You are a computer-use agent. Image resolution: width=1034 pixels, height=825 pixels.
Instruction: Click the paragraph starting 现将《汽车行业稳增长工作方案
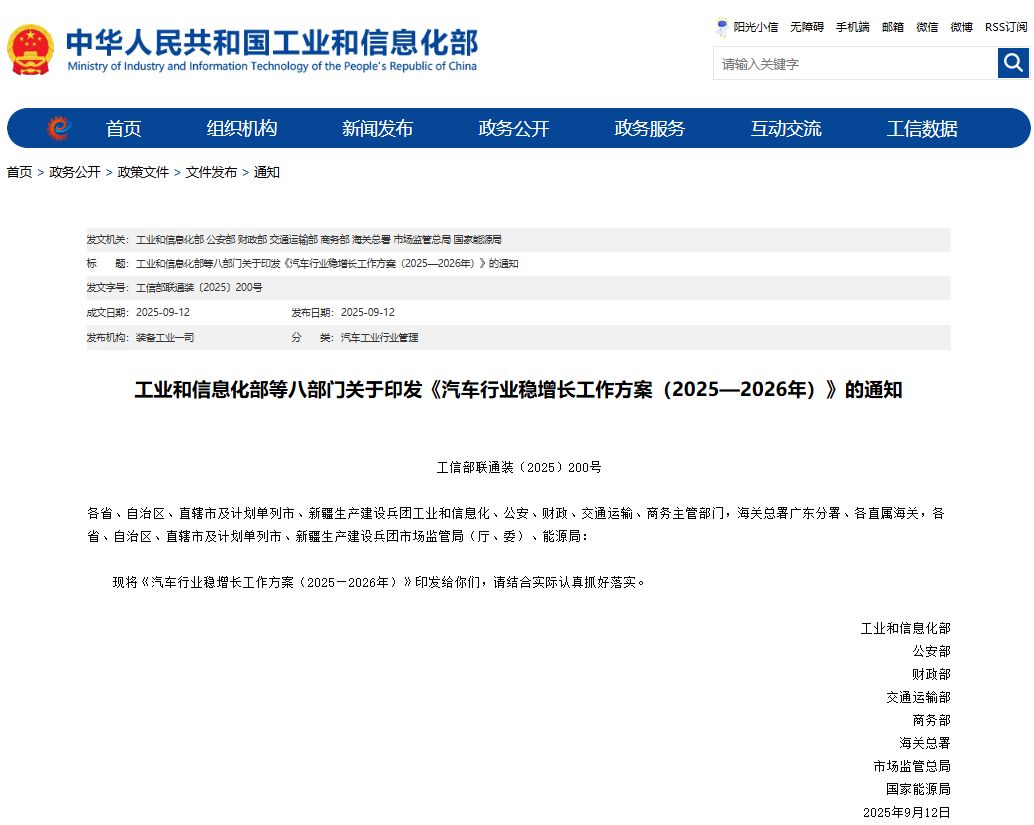[379, 582]
